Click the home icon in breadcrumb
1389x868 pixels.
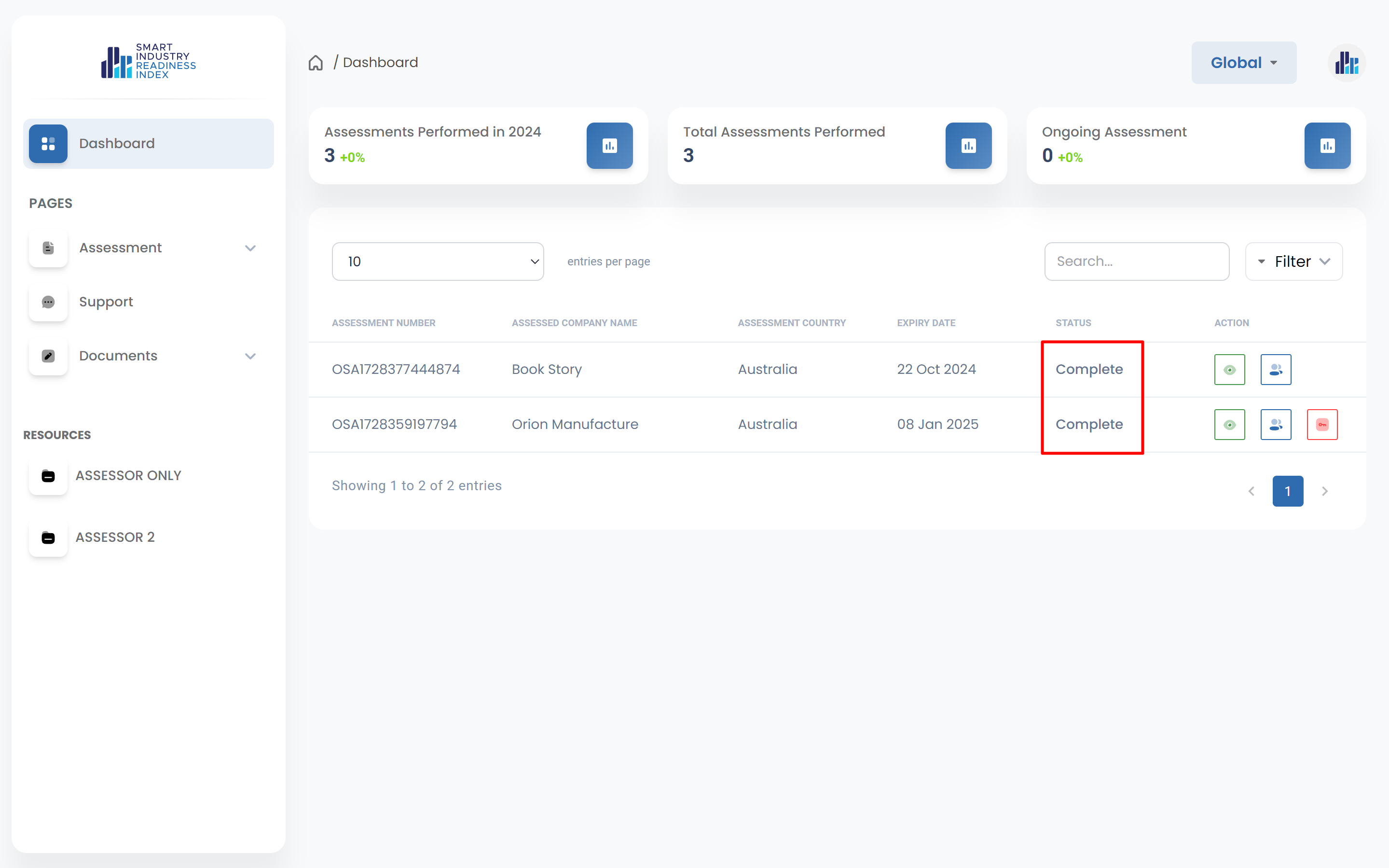tap(316, 63)
